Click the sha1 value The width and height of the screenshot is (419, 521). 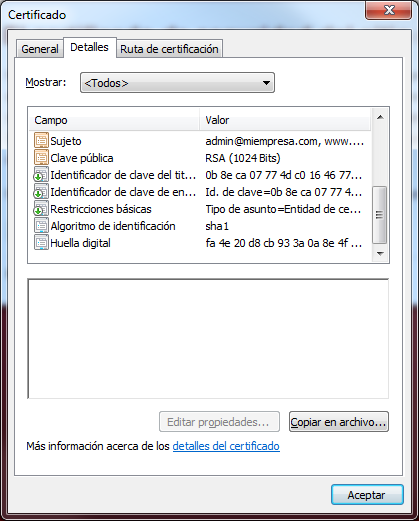coord(217,226)
